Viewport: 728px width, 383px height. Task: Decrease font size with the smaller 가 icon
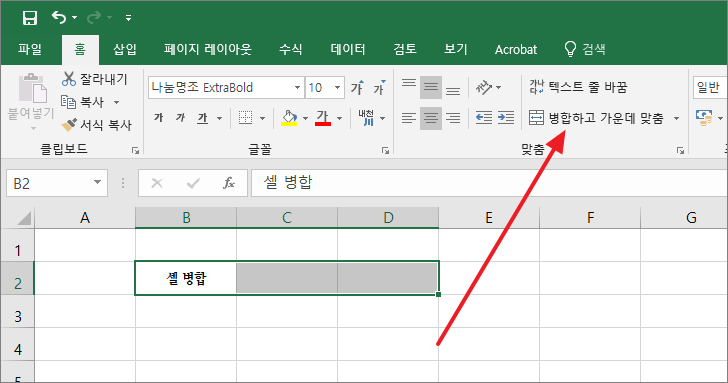pos(379,87)
